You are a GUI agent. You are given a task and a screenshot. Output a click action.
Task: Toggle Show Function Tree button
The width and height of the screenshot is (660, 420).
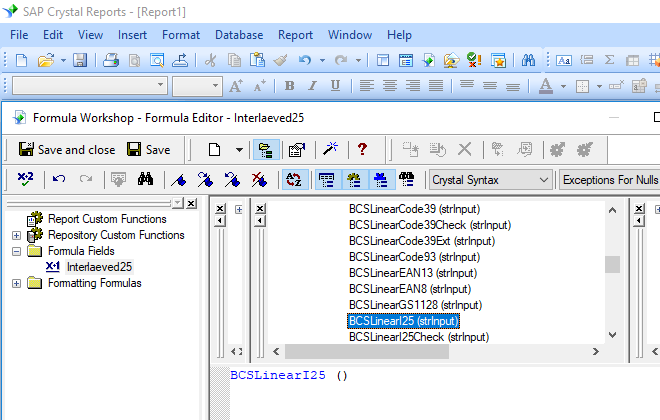354,180
